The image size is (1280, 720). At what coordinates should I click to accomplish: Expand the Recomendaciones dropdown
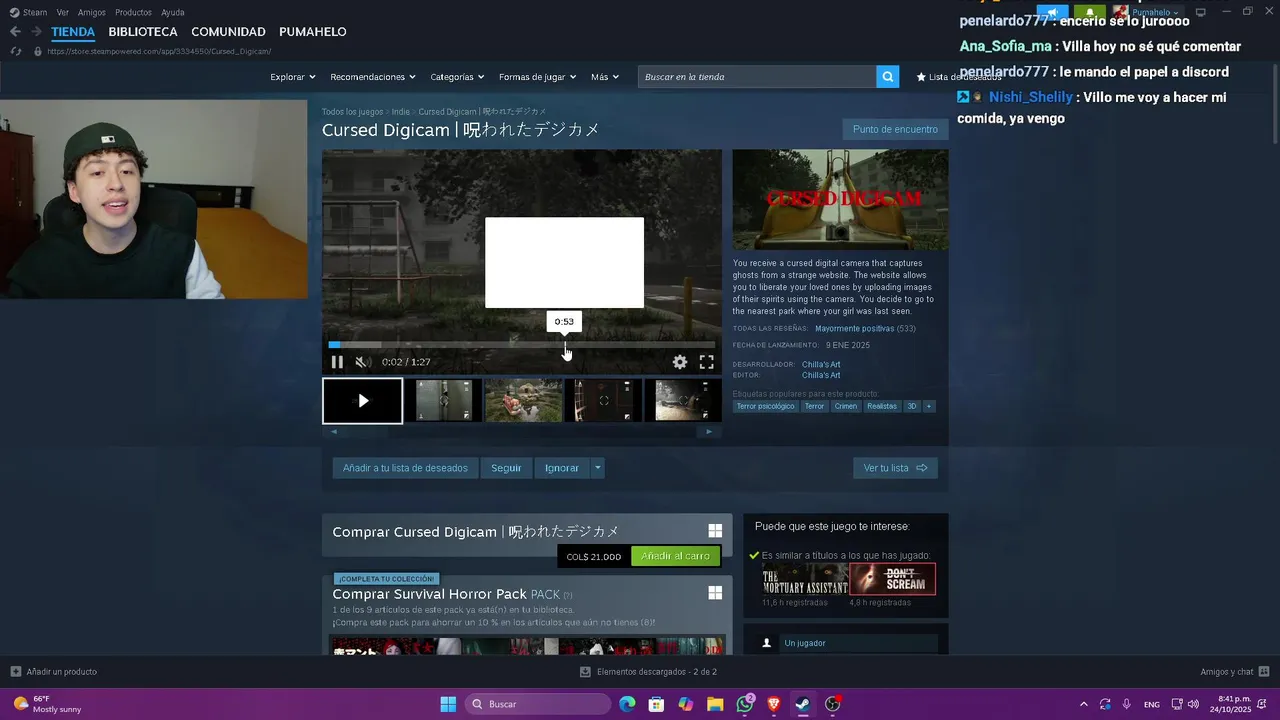pos(372,77)
